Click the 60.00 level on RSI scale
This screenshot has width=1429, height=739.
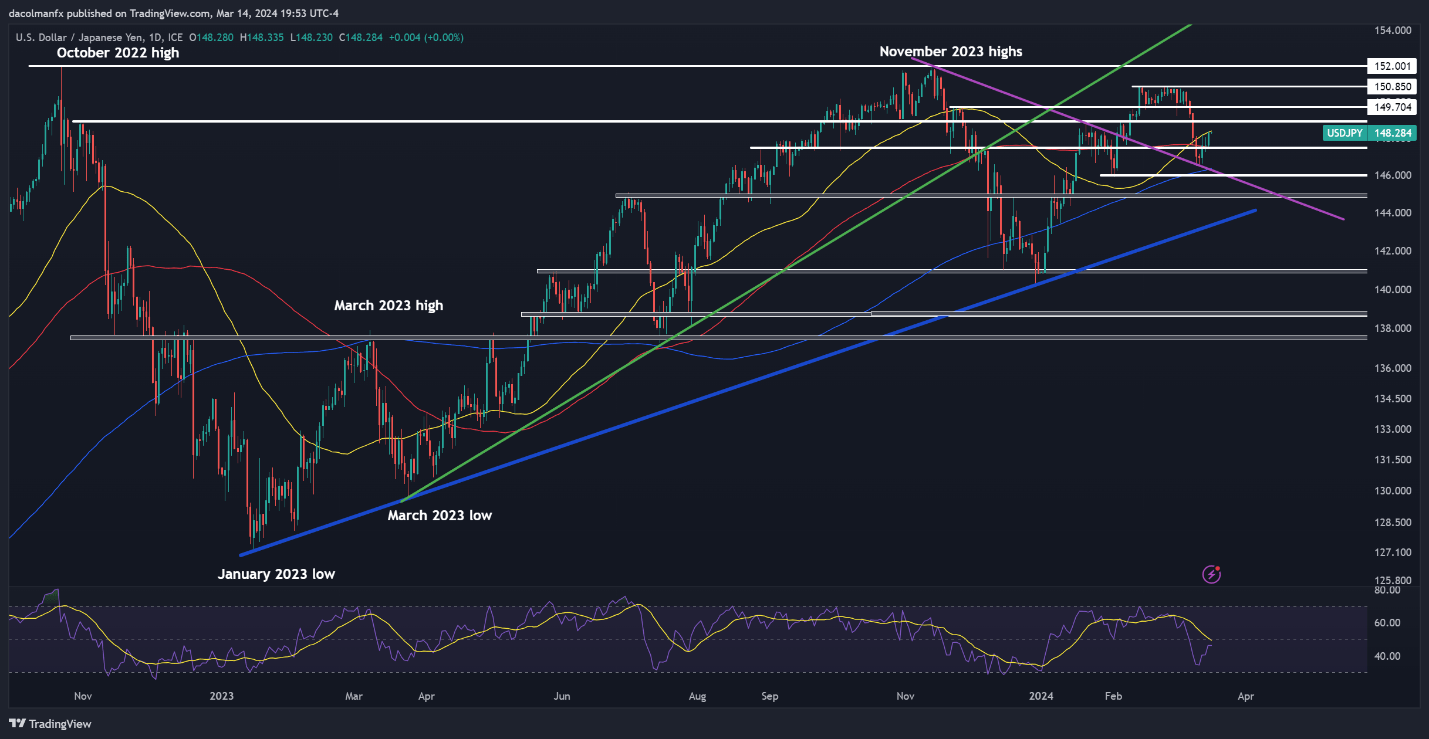pyautogui.click(x=1386, y=623)
